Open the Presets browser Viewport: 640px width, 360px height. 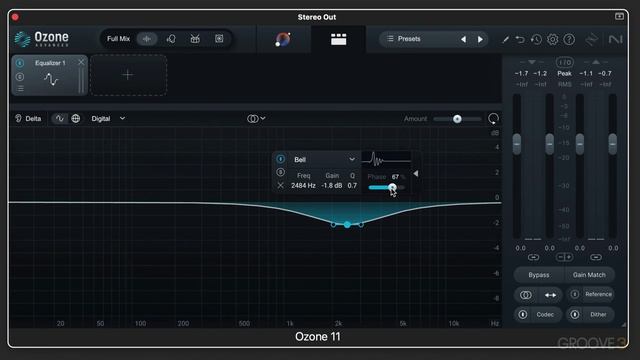409,39
